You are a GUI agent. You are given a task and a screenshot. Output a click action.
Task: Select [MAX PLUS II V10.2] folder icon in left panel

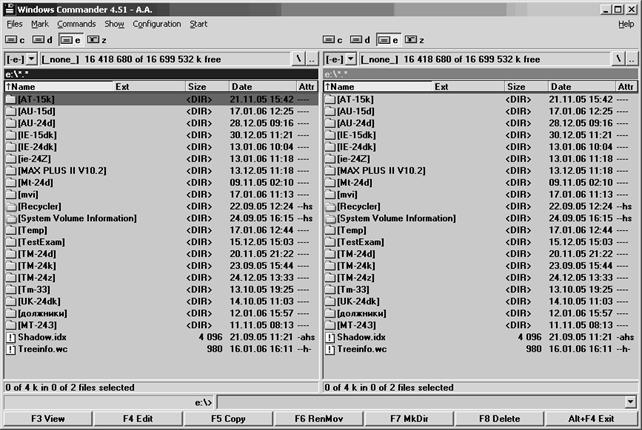(x=11, y=171)
